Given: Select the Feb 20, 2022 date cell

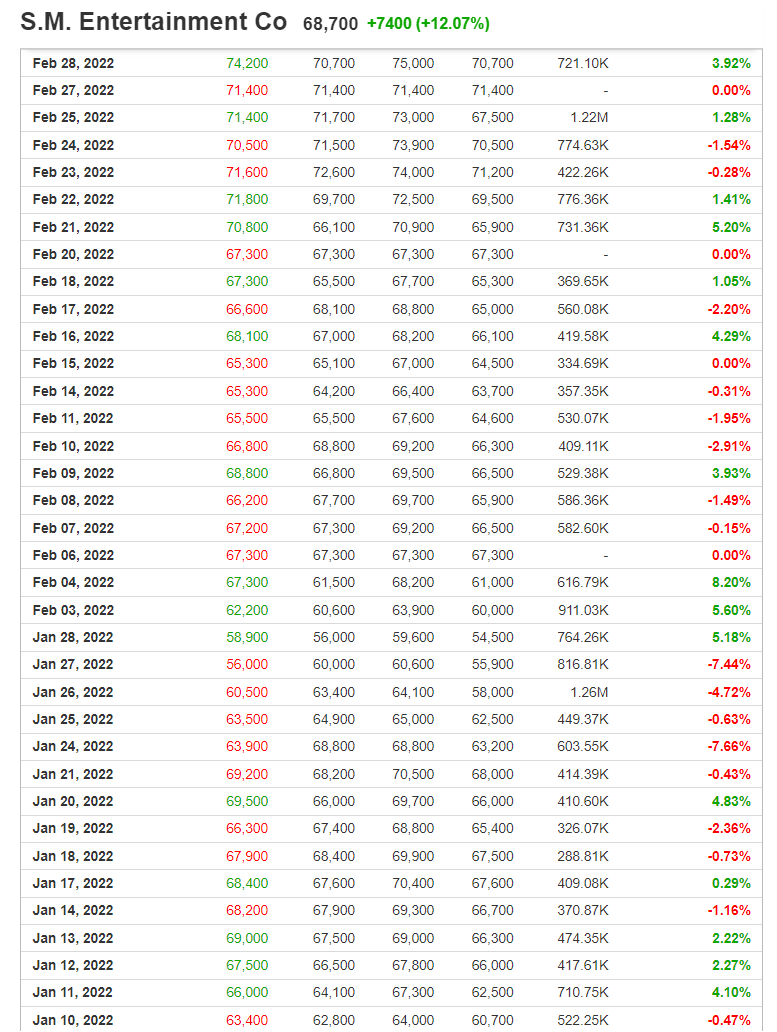Looking at the screenshot, I should [x=73, y=254].
